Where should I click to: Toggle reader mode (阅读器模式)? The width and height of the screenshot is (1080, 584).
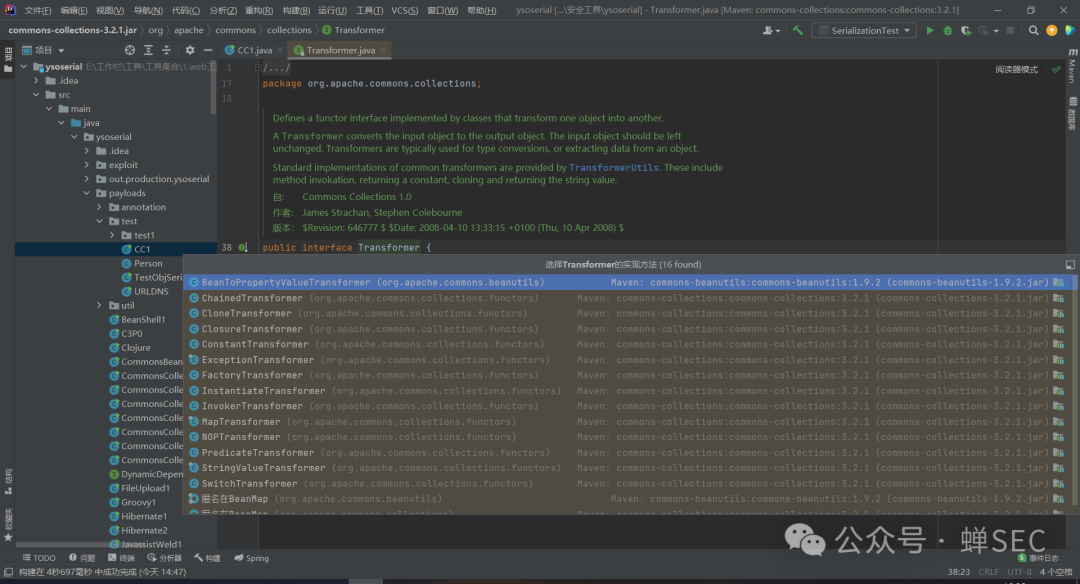[1016, 70]
